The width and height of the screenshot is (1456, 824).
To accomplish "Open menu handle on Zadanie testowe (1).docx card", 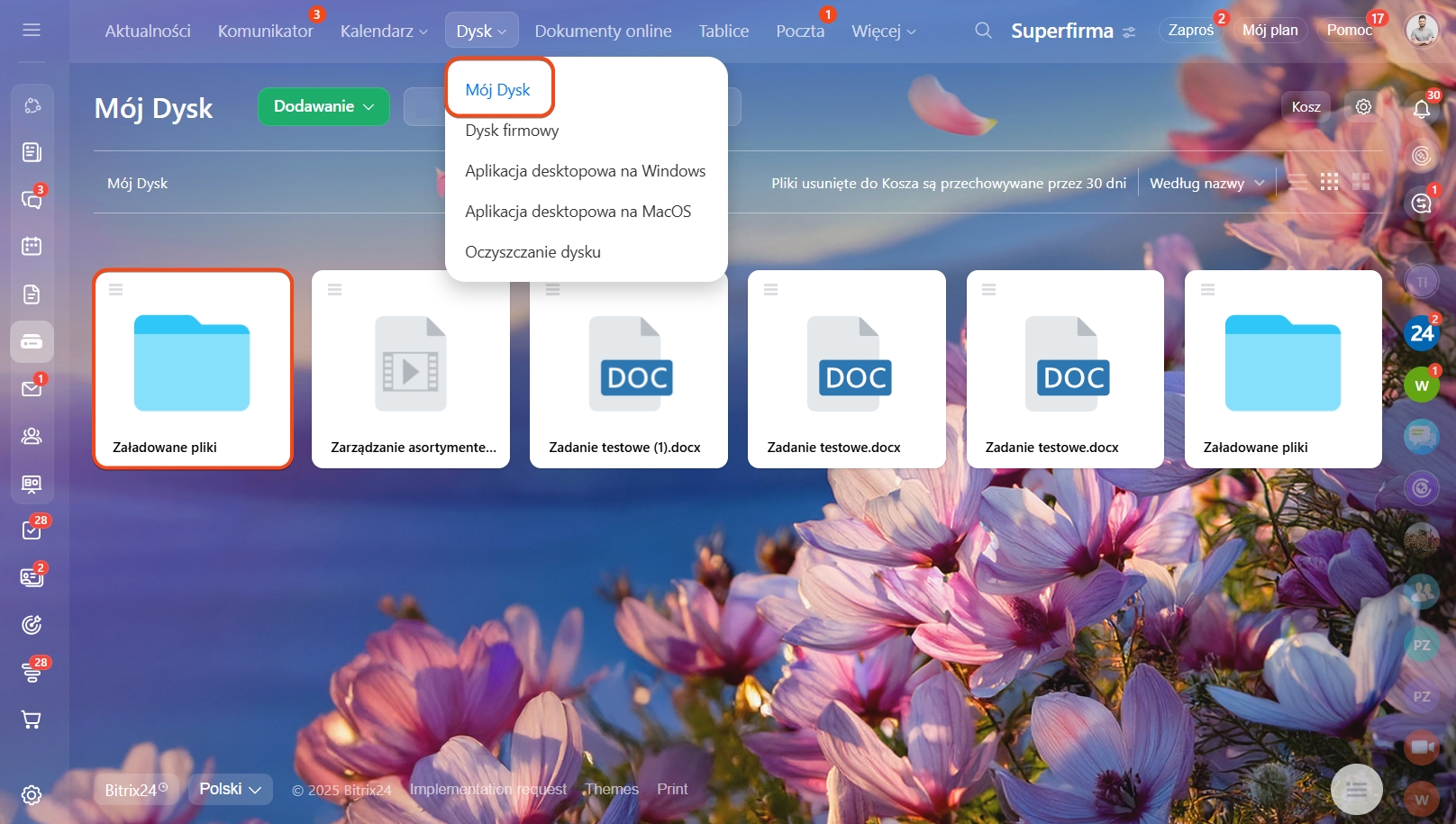I will (553, 289).
